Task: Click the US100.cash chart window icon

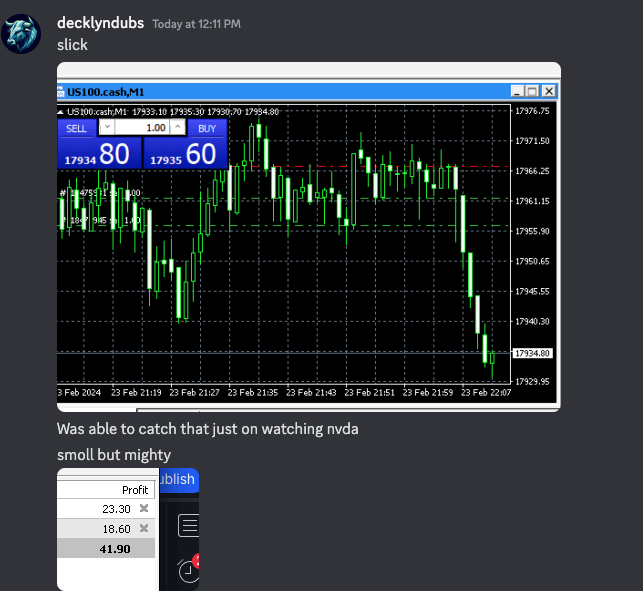Action: (60, 91)
